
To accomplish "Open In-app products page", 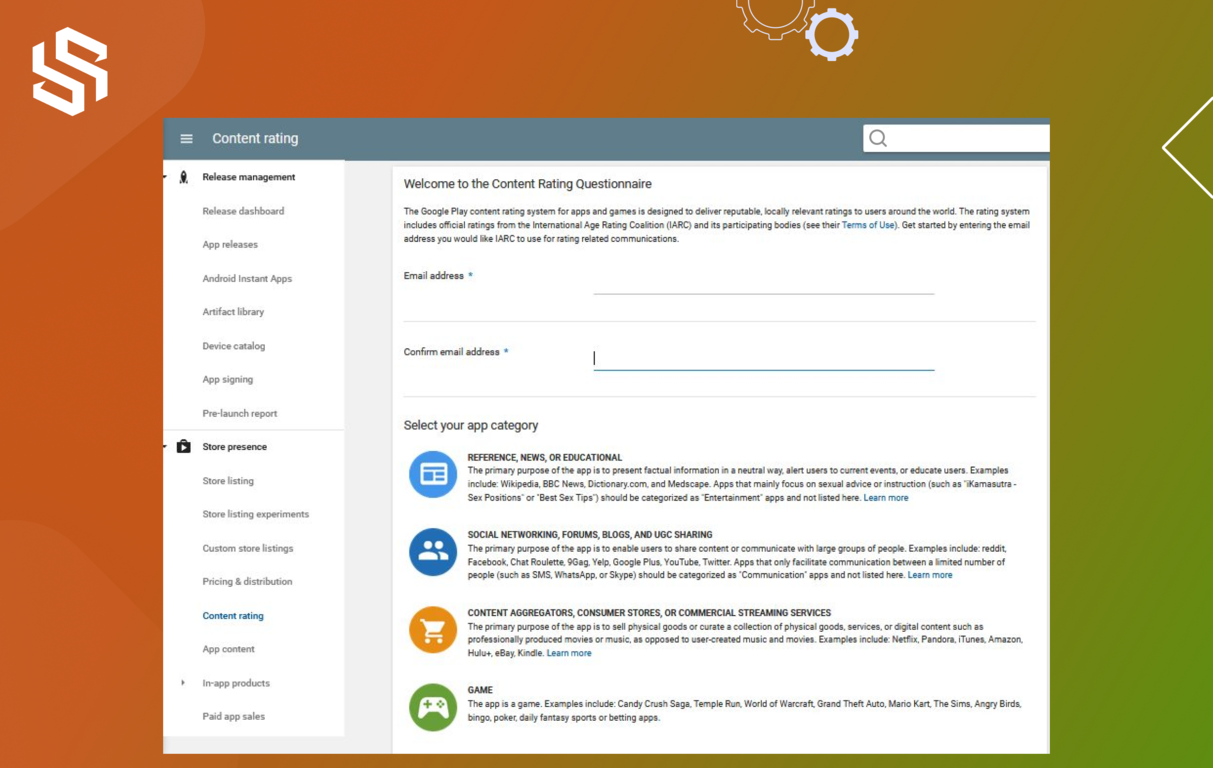I will (x=236, y=683).
